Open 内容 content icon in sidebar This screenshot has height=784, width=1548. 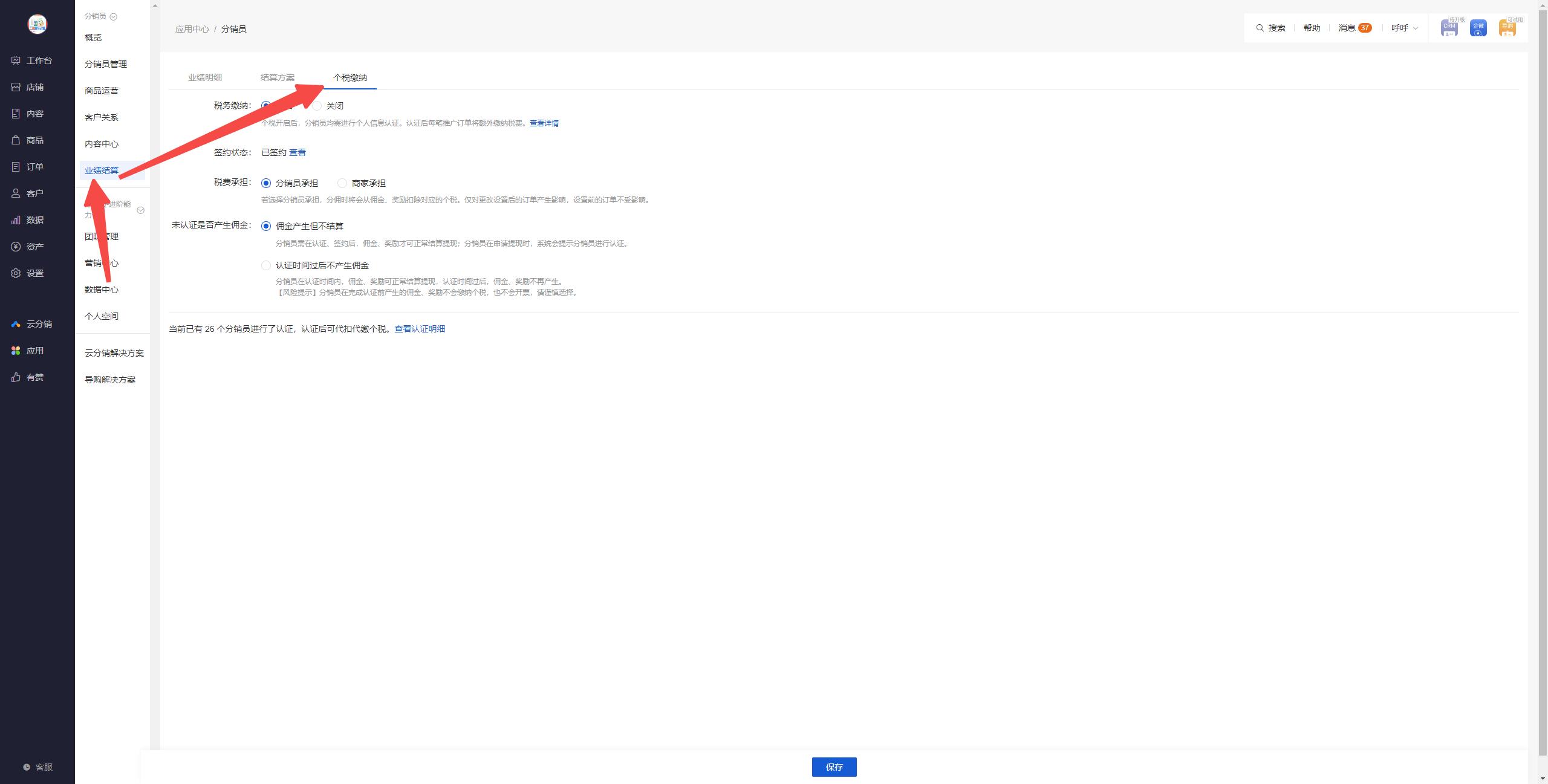pyautogui.click(x=16, y=114)
